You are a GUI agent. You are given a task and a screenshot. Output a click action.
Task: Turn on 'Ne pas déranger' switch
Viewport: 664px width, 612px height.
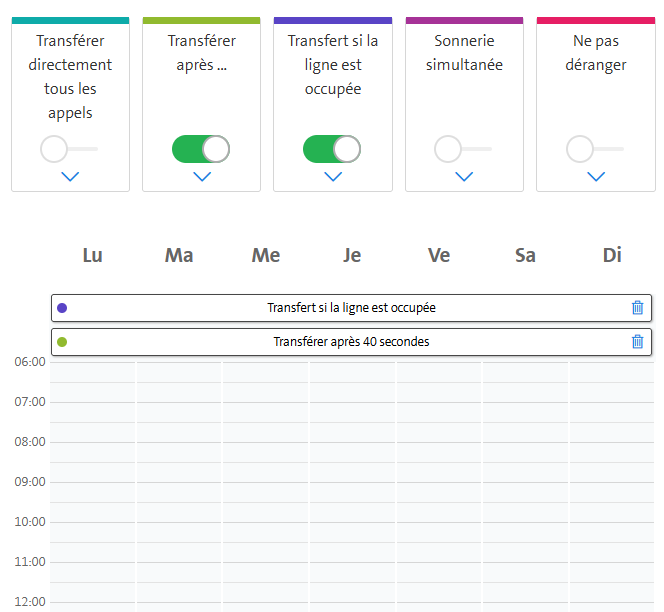[595, 150]
